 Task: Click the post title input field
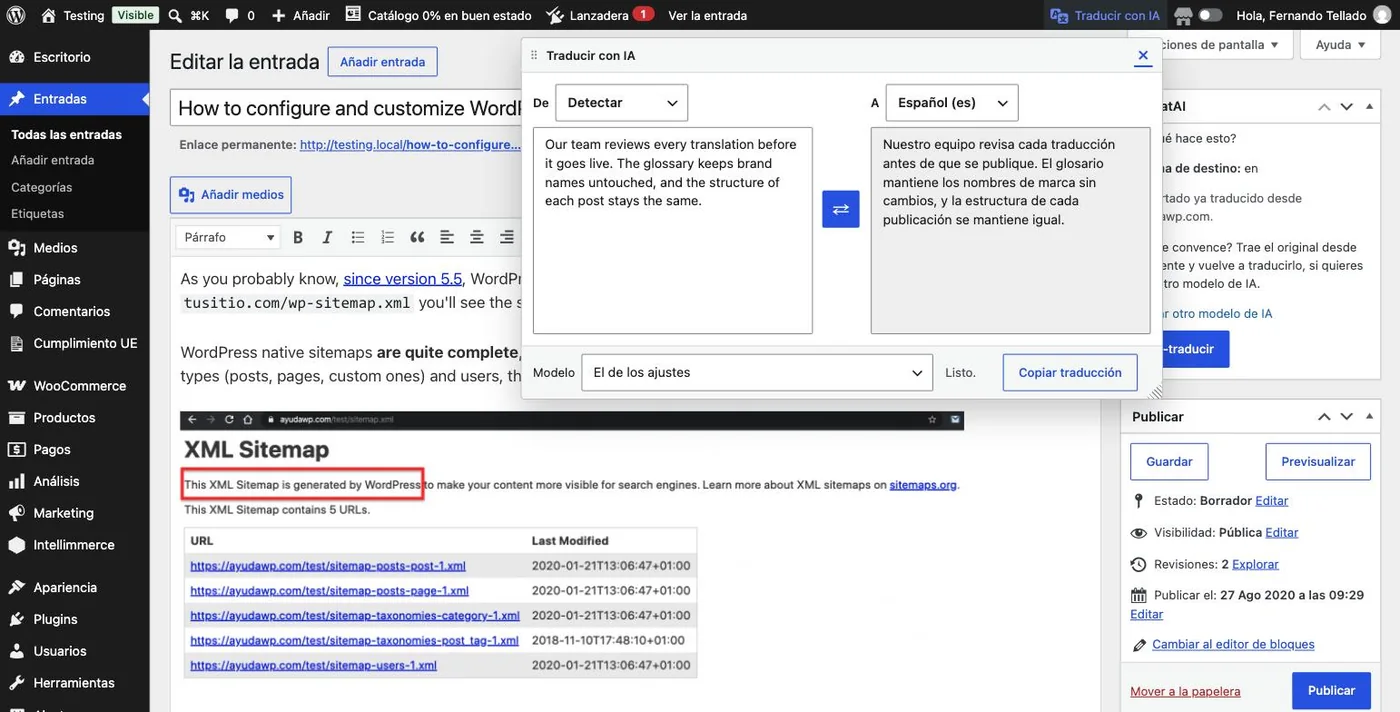pyautogui.click(x=345, y=108)
